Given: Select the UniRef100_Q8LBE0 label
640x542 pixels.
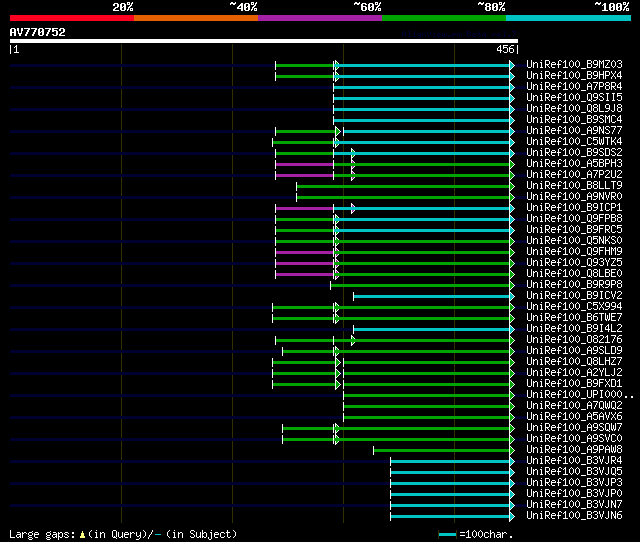Looking at the screenshot, I should 574,274.
